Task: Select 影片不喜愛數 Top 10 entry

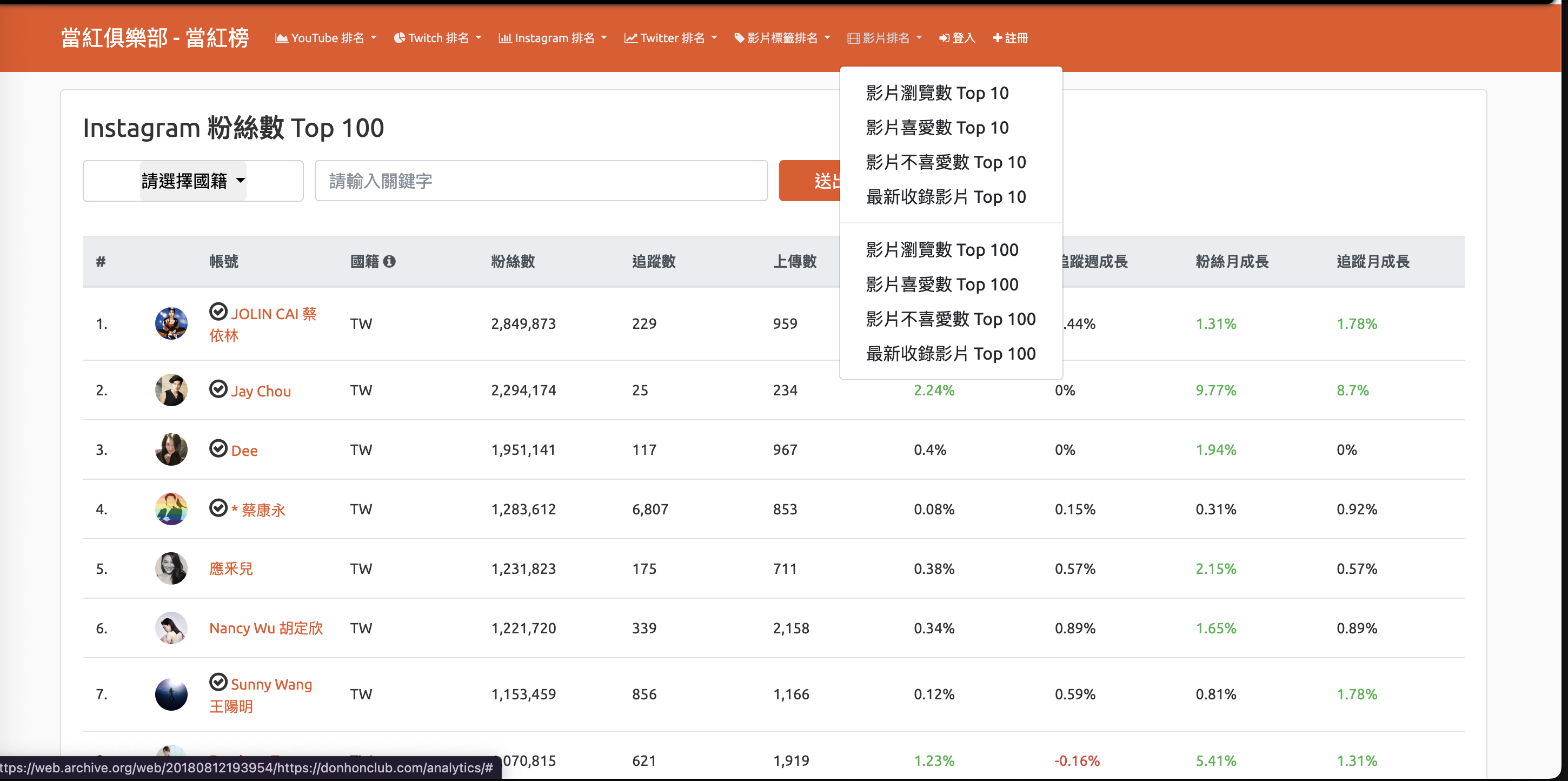Action: tap(945, 163)
